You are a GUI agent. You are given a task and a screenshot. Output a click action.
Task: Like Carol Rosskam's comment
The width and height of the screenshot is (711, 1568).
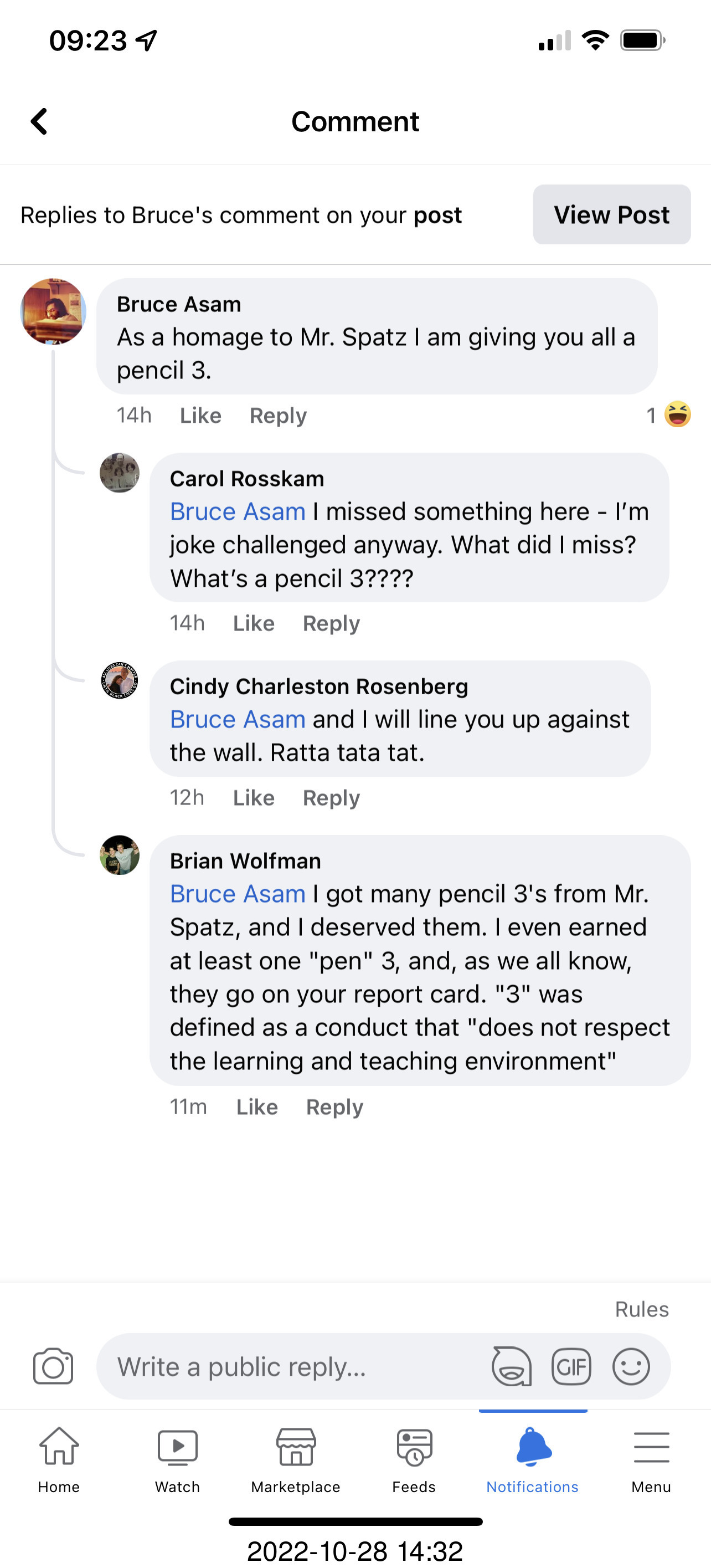coord(254,623)
